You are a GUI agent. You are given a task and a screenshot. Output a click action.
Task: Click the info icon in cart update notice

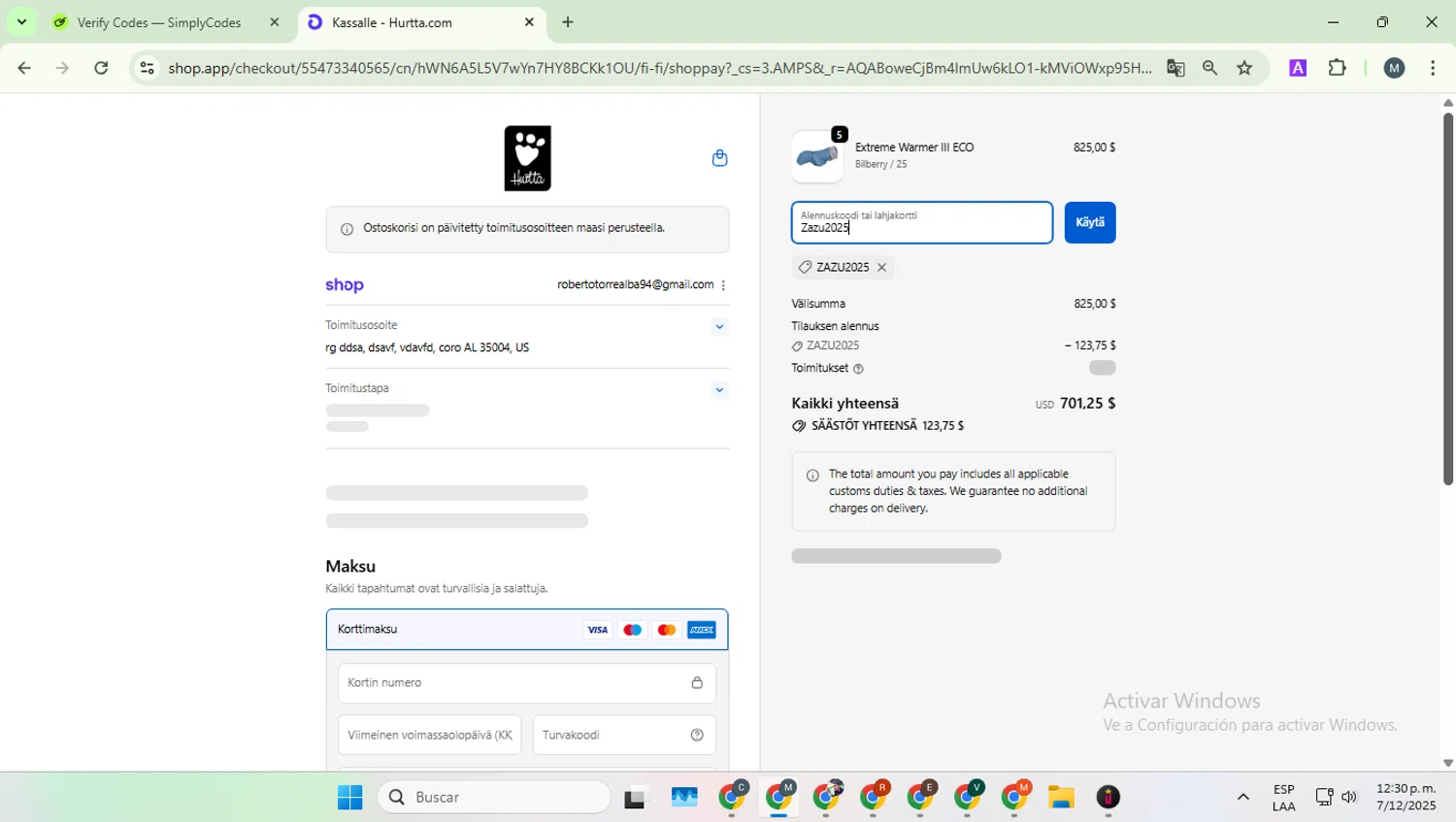(x=347, y=229)
